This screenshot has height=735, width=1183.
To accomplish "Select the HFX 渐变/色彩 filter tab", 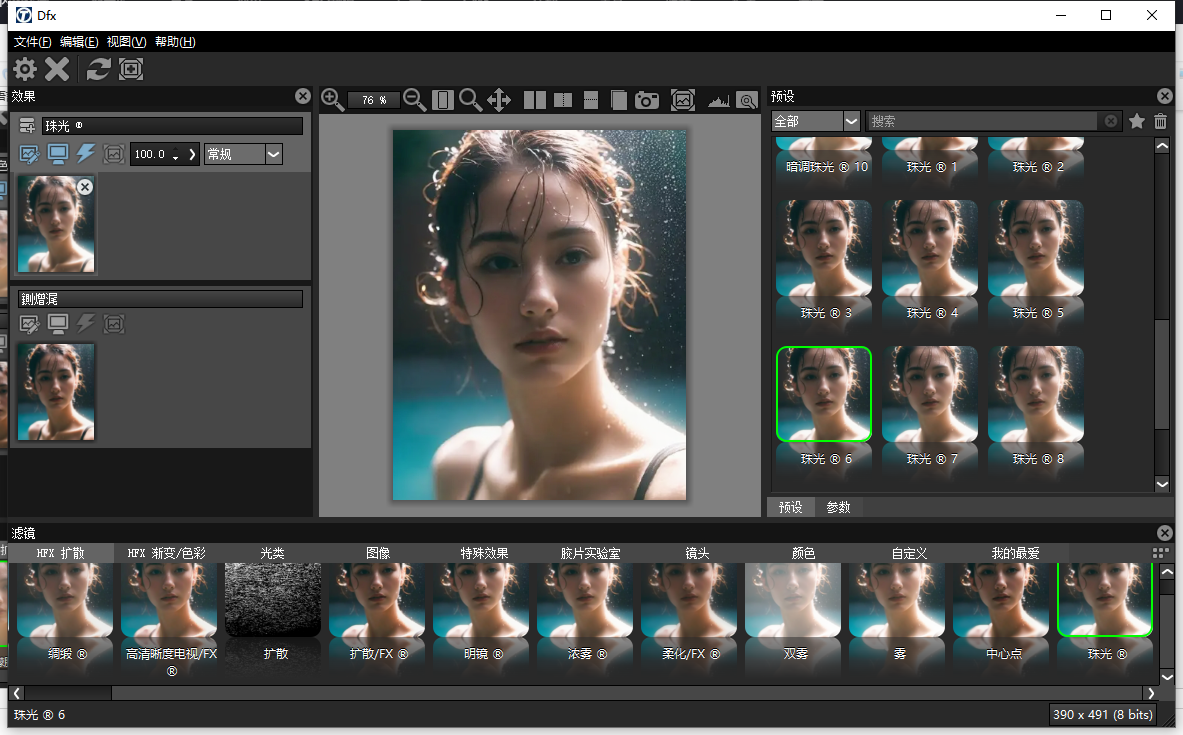I will tap(167, 553).
